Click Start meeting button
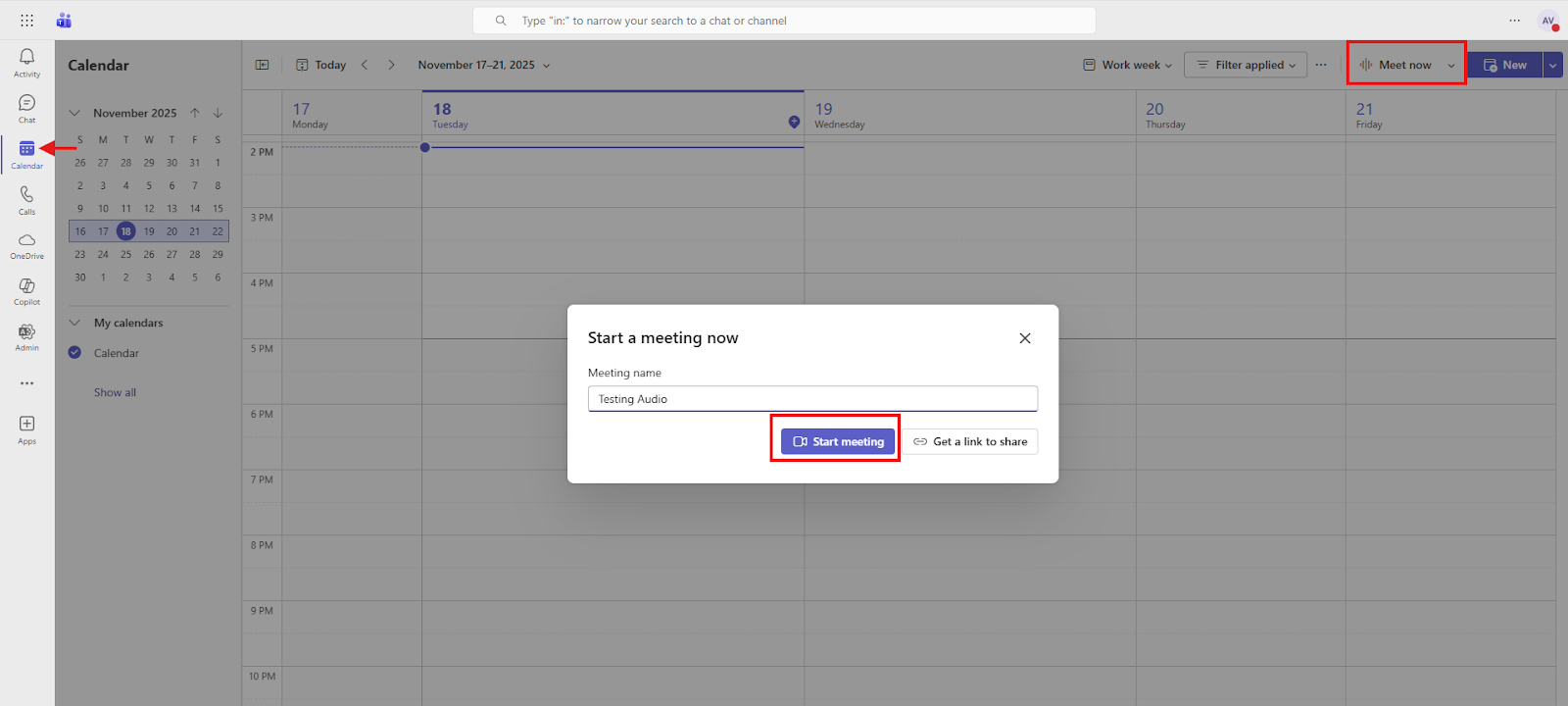The image size is (1568, 706). tap(838, 441)
